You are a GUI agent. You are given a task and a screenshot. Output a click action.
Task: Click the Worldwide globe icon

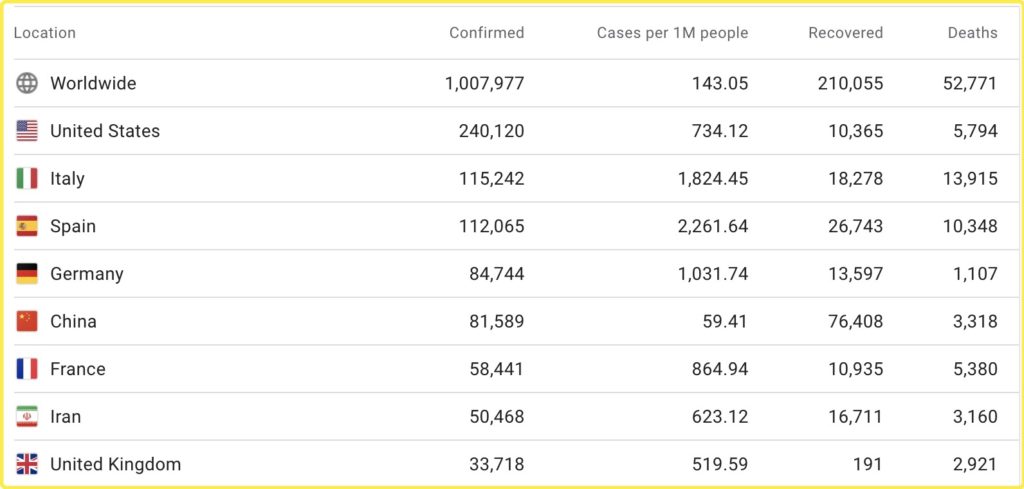pyautogui.click(x=27, y=83)
